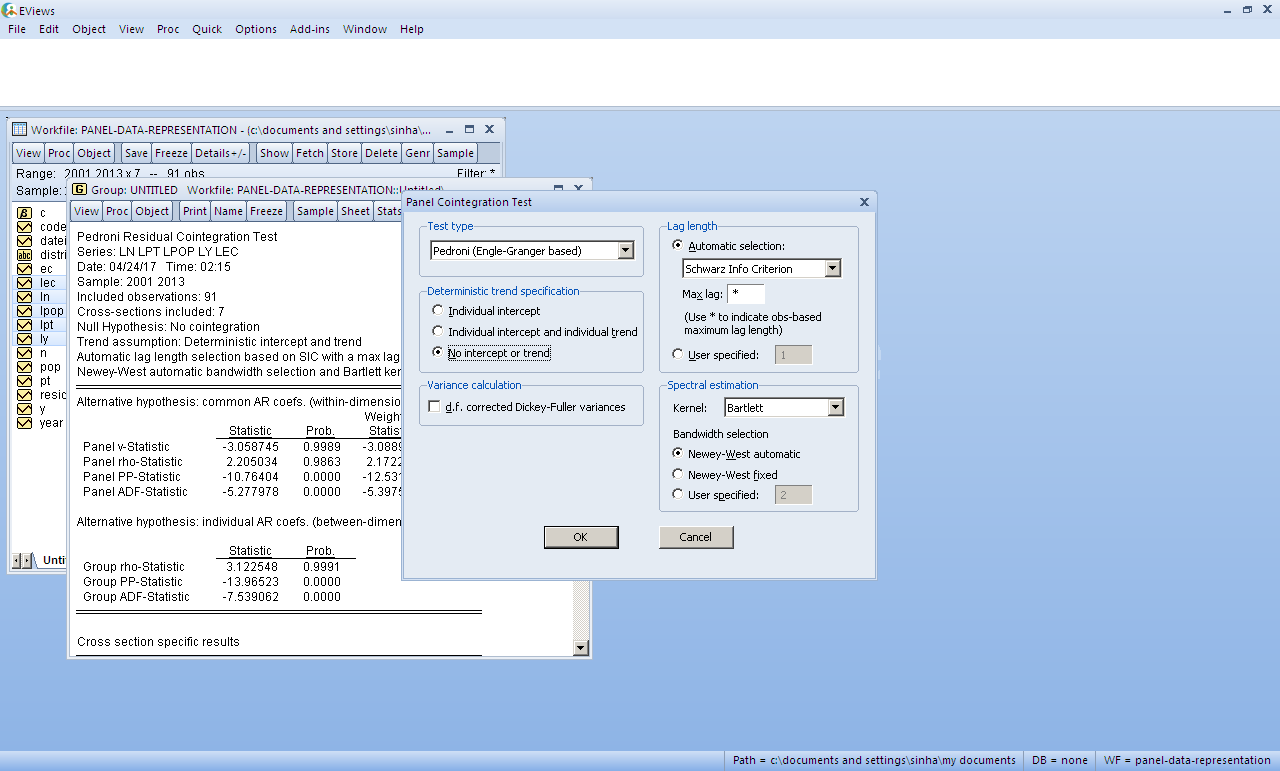Viewport: 1280px width, 771px height.
Task: Confirm the dialog with OK
Action: click(581, 537)
